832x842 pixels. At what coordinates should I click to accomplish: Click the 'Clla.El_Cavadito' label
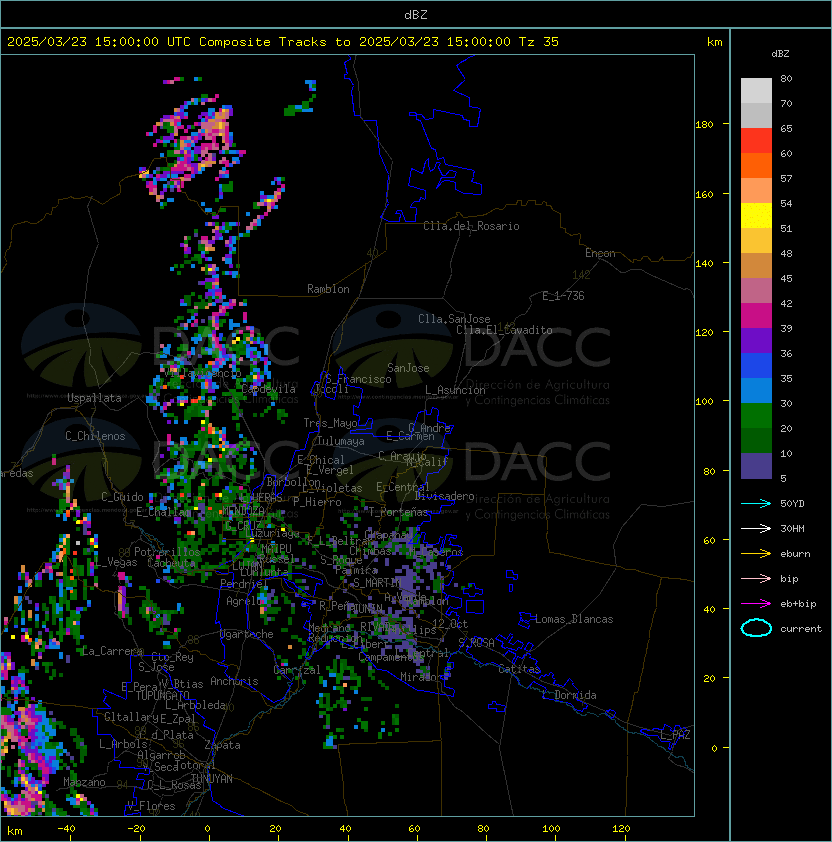(504, 330)
